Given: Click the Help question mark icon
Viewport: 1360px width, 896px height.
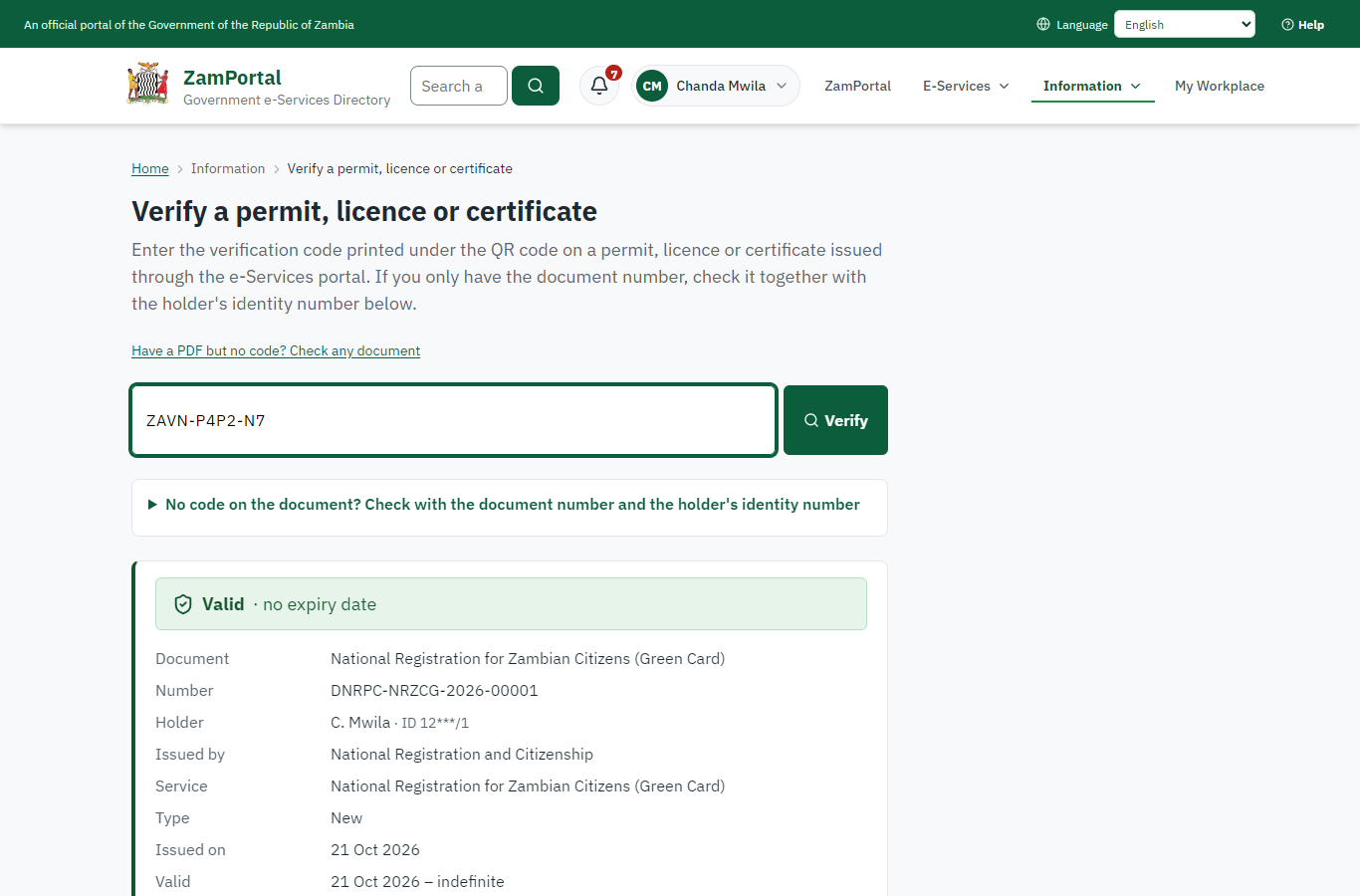Looking at the screenshot, I should (1287, 25).
